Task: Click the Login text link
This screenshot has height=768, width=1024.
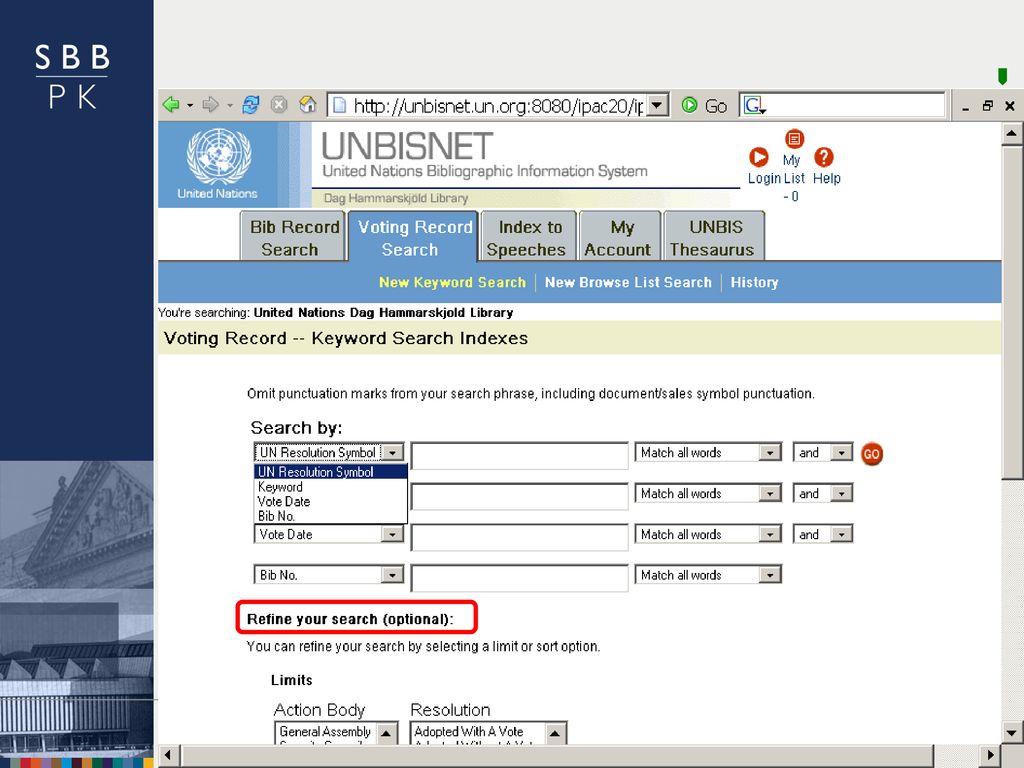Action: pos(764,178)
